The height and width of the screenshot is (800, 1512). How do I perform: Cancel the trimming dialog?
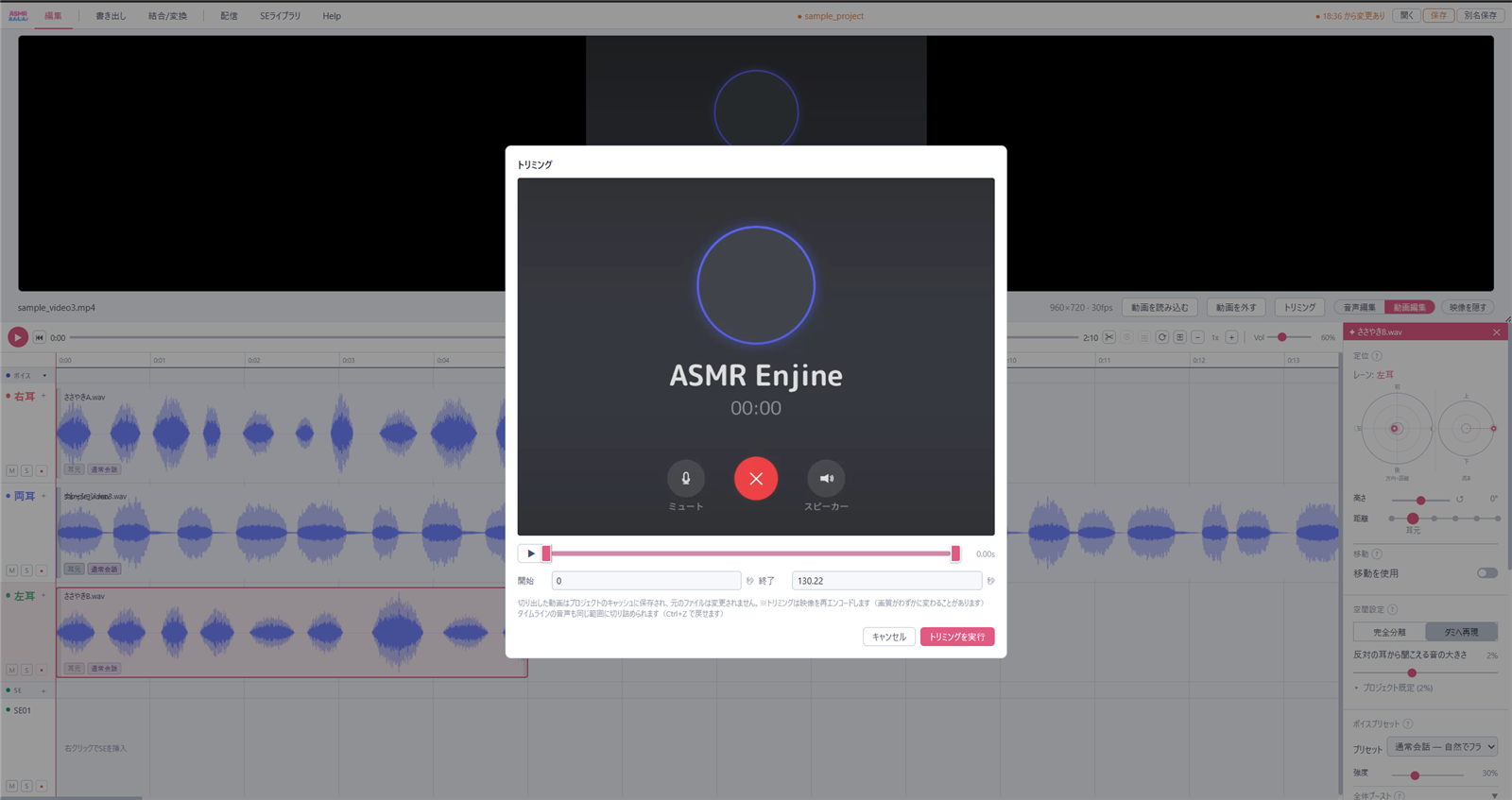point(889,637)
